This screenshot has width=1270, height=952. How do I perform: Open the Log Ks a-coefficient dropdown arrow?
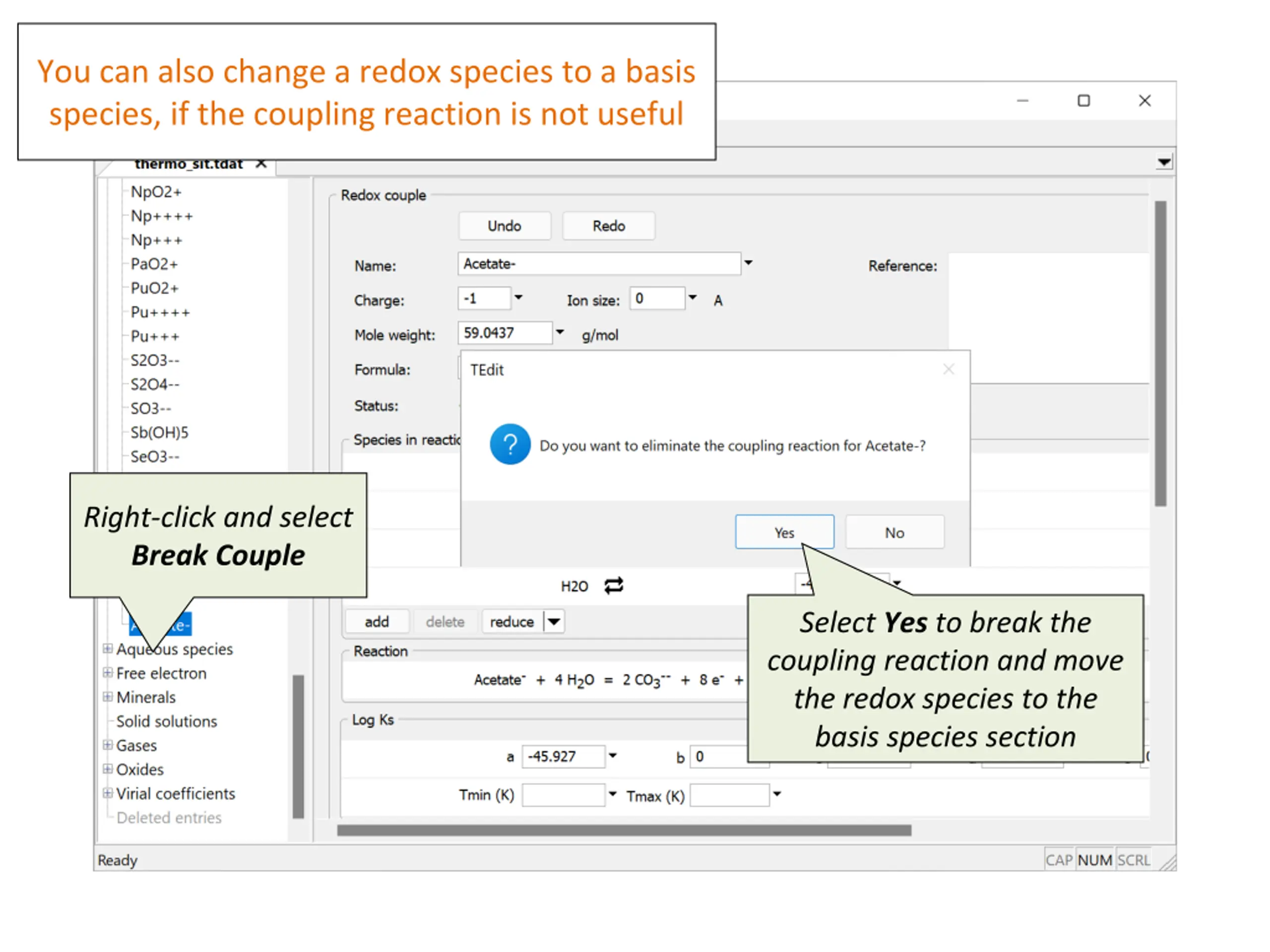tap(613, 755)
